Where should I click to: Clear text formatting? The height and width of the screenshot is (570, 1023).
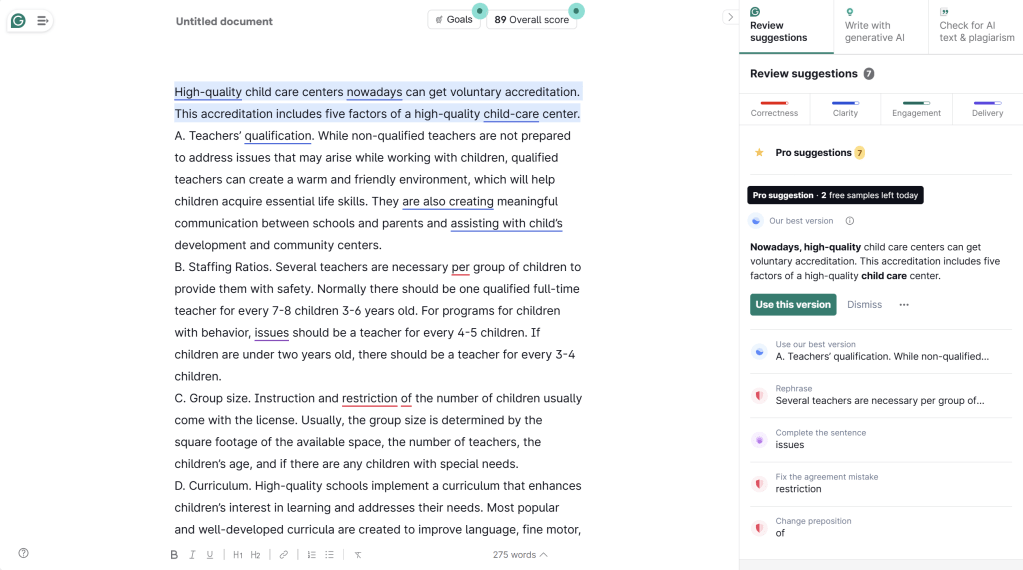tap(358, 555)
